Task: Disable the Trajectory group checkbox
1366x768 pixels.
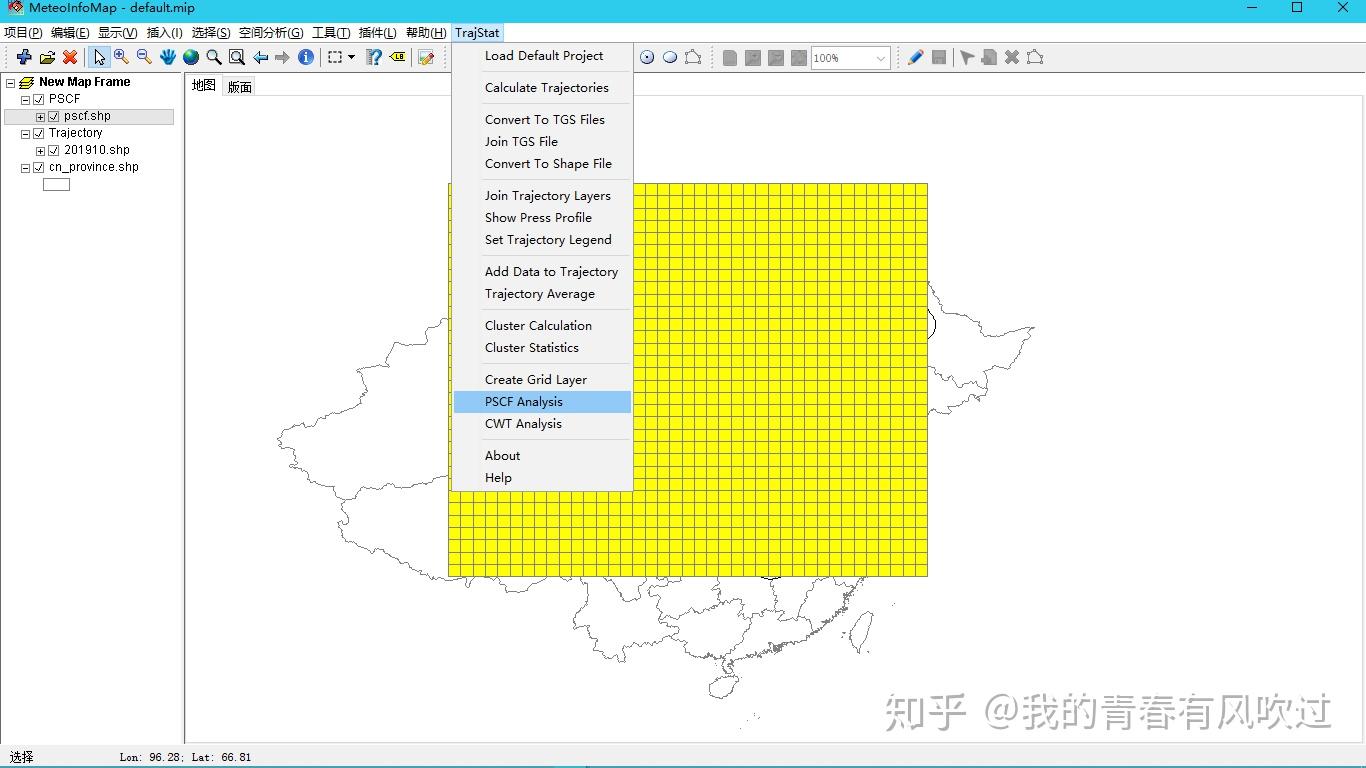Action: (x=38, y=132)
